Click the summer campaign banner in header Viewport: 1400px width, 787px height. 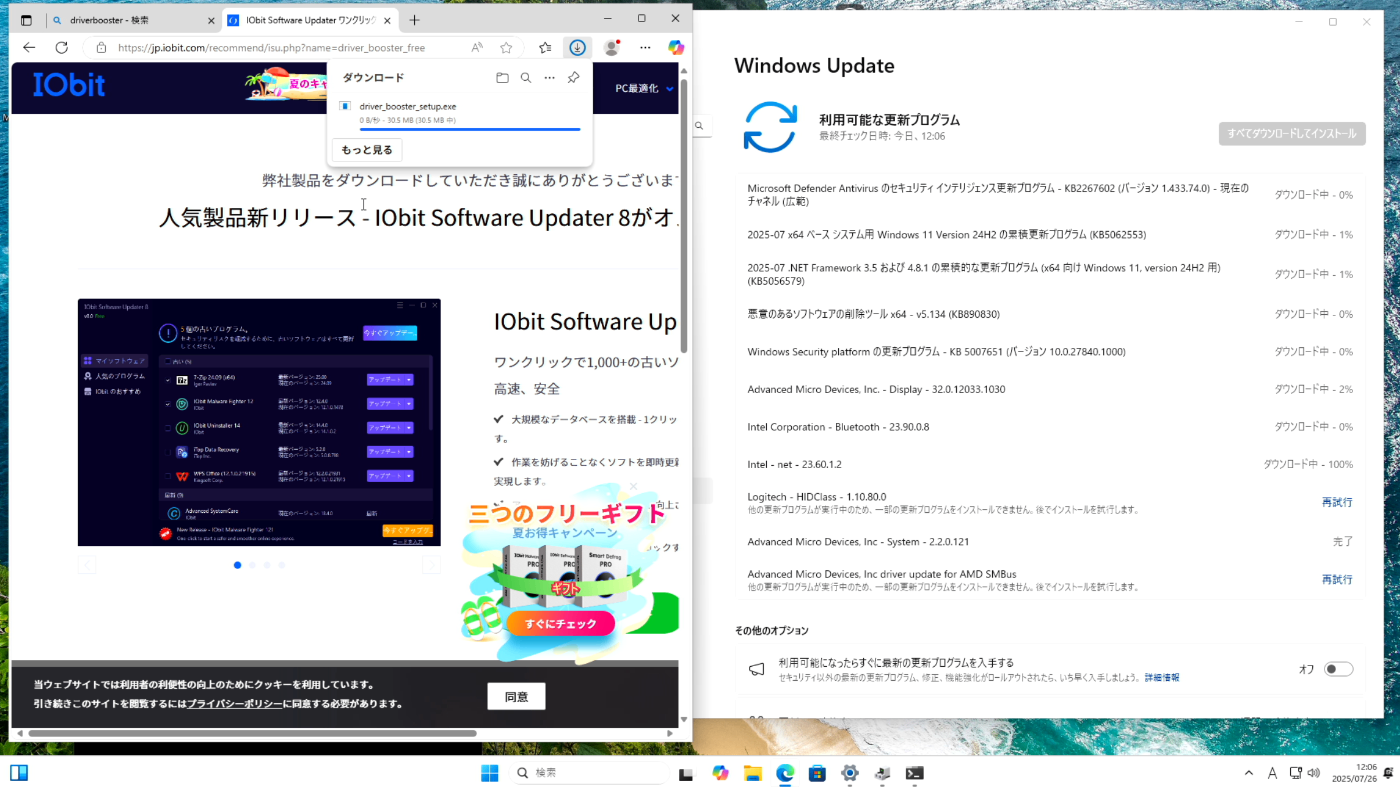click(288, 85)
